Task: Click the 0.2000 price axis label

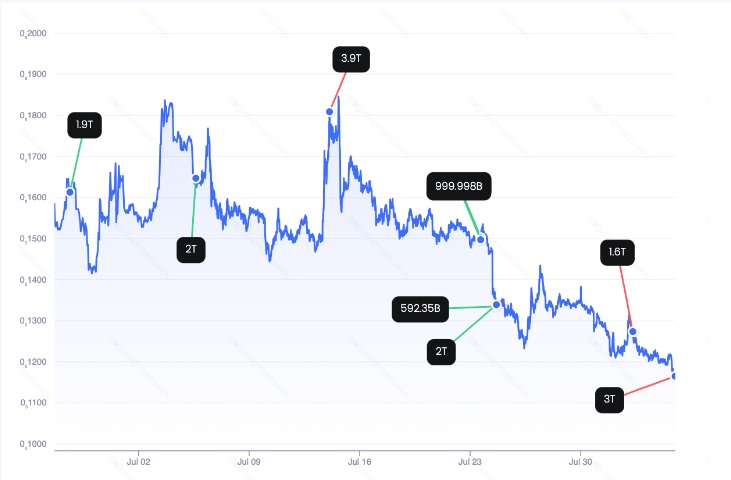Action: click(33, 33)
